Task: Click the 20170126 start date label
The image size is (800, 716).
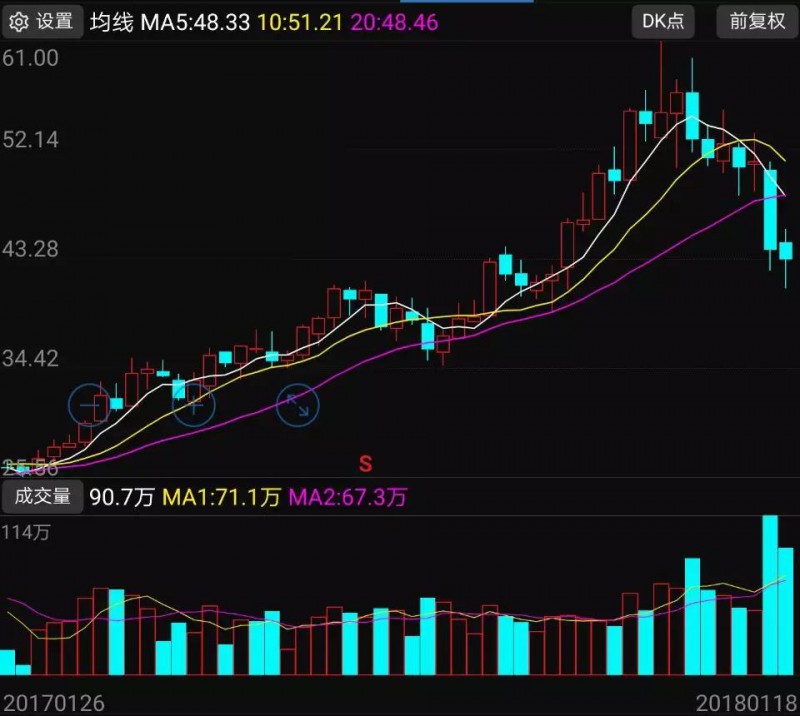Action: (53, 704)
